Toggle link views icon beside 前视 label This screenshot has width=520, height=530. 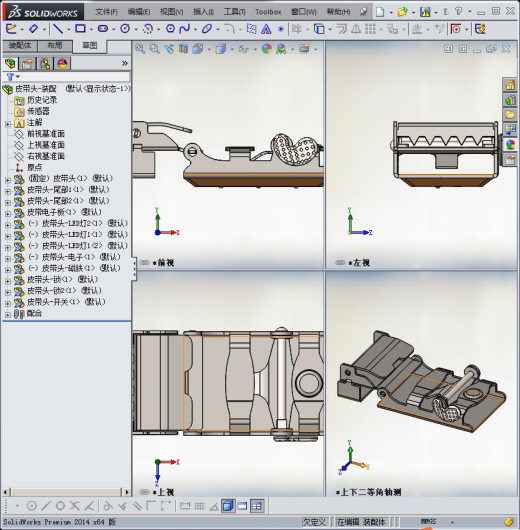144,263
